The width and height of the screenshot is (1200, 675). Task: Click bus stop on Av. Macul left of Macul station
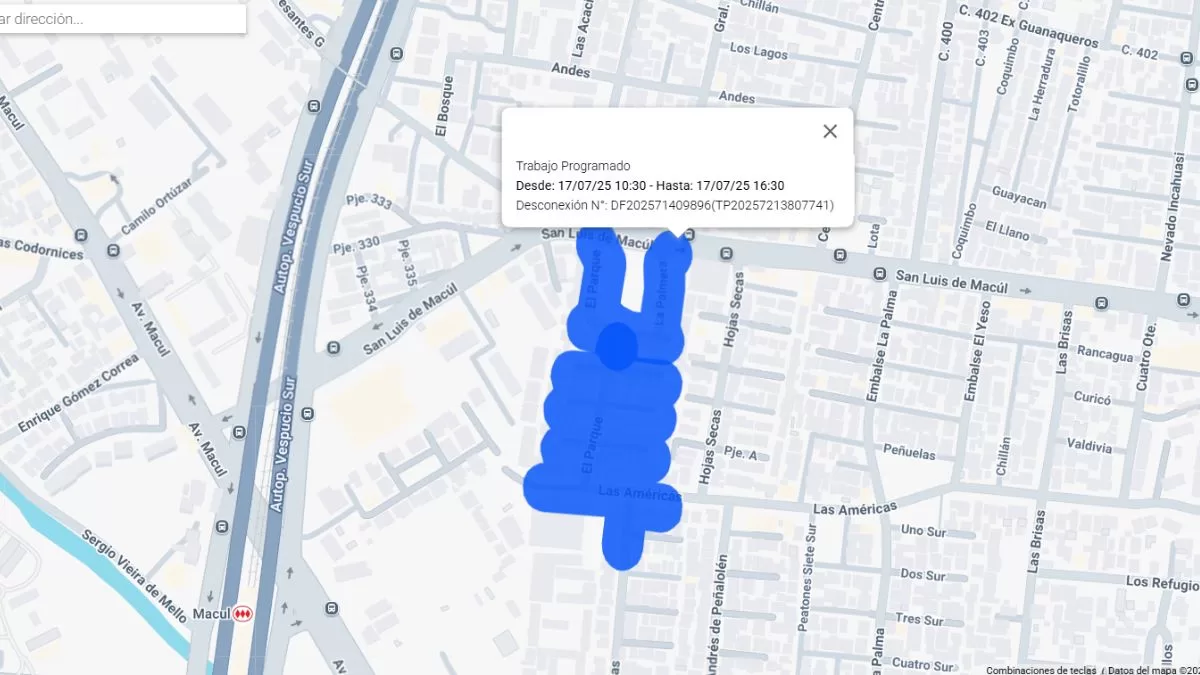click(x=219, y=527)
